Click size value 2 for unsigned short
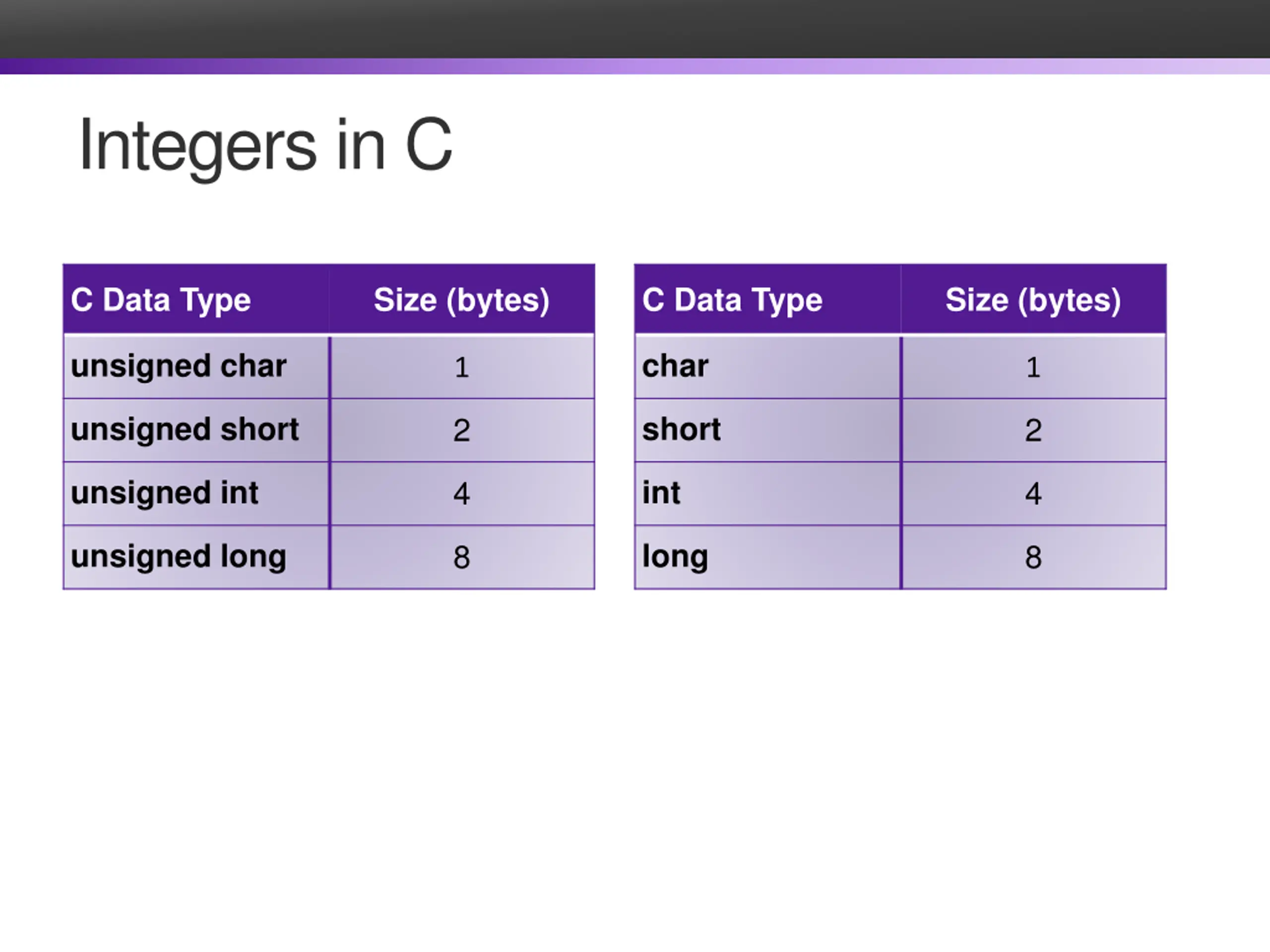Image resolution: width=1270 pixels, height=952 pixels. tap(462, 430)
